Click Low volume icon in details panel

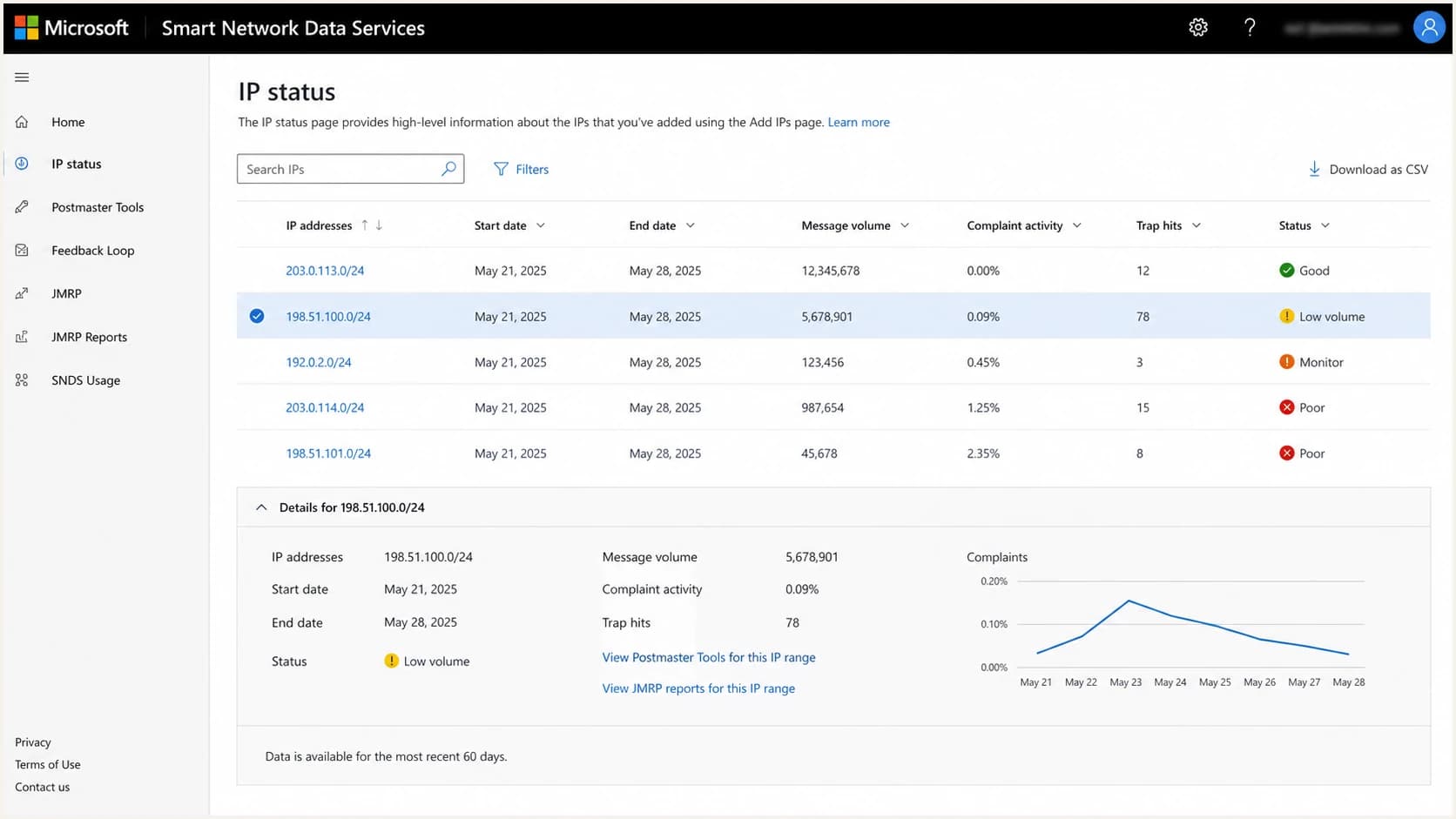(x=391, y=661)
